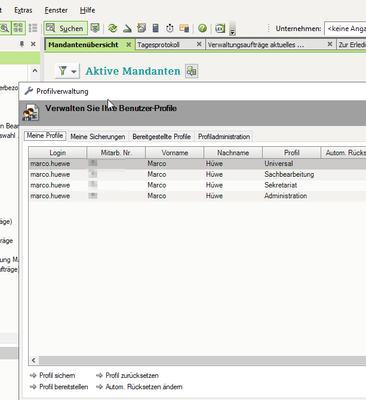Collapse the left panel with the up chevron
The width and height of the screenshot is (366, 400).
tap(35, 71)
